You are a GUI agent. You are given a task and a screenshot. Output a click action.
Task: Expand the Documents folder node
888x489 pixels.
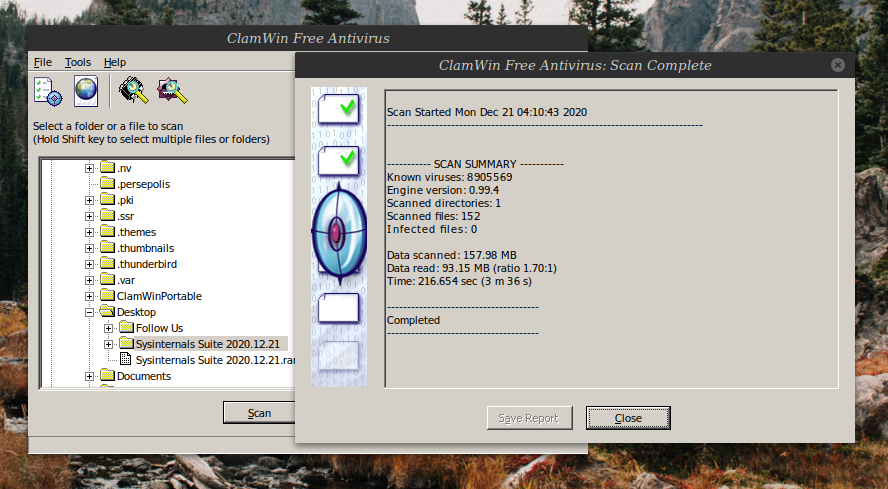pyautogui.click(x=89, y=376)
